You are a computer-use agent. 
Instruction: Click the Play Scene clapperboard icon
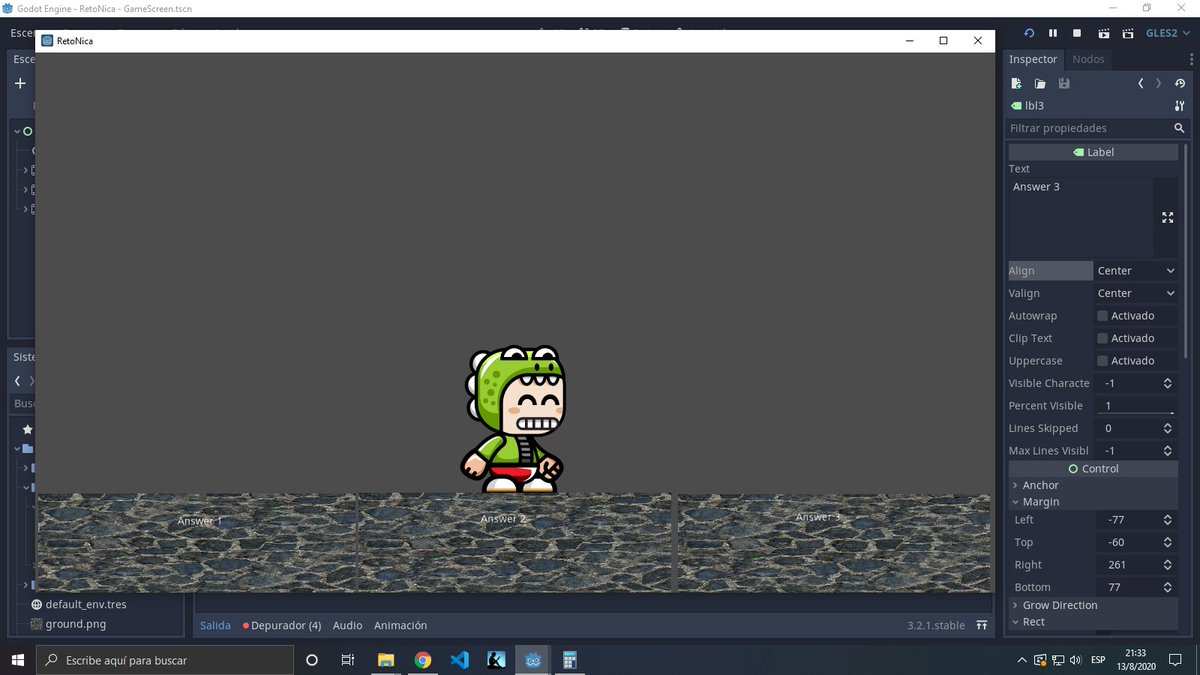pos(1103,33)
